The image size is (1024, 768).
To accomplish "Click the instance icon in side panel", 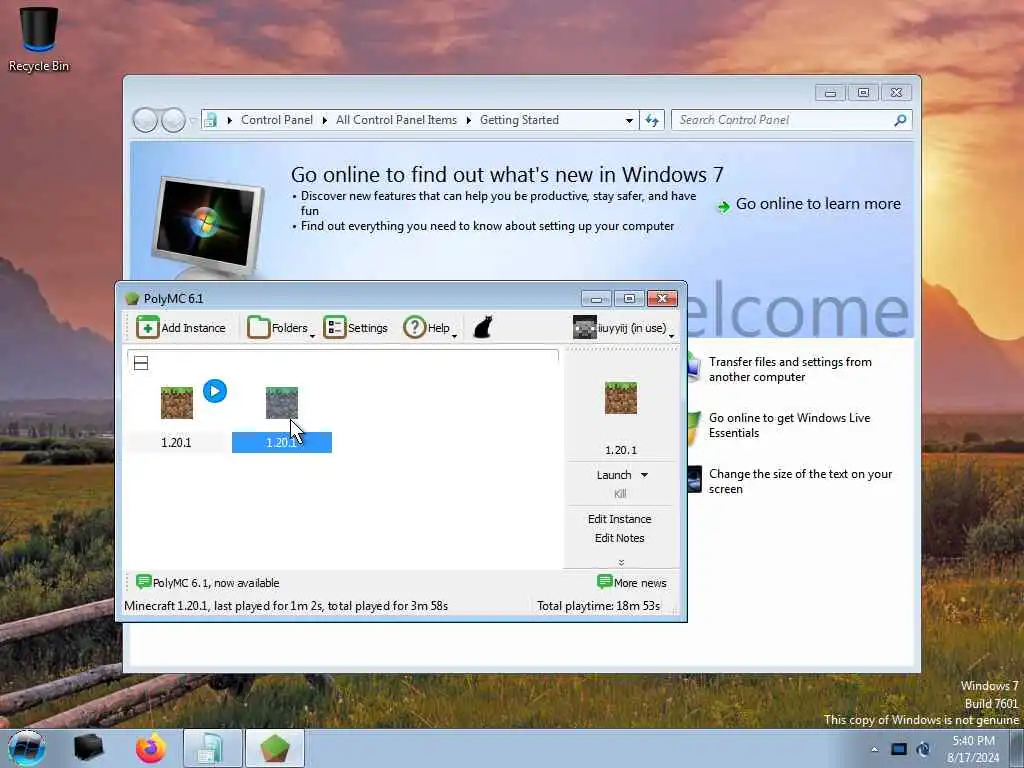I will (620, 398).
